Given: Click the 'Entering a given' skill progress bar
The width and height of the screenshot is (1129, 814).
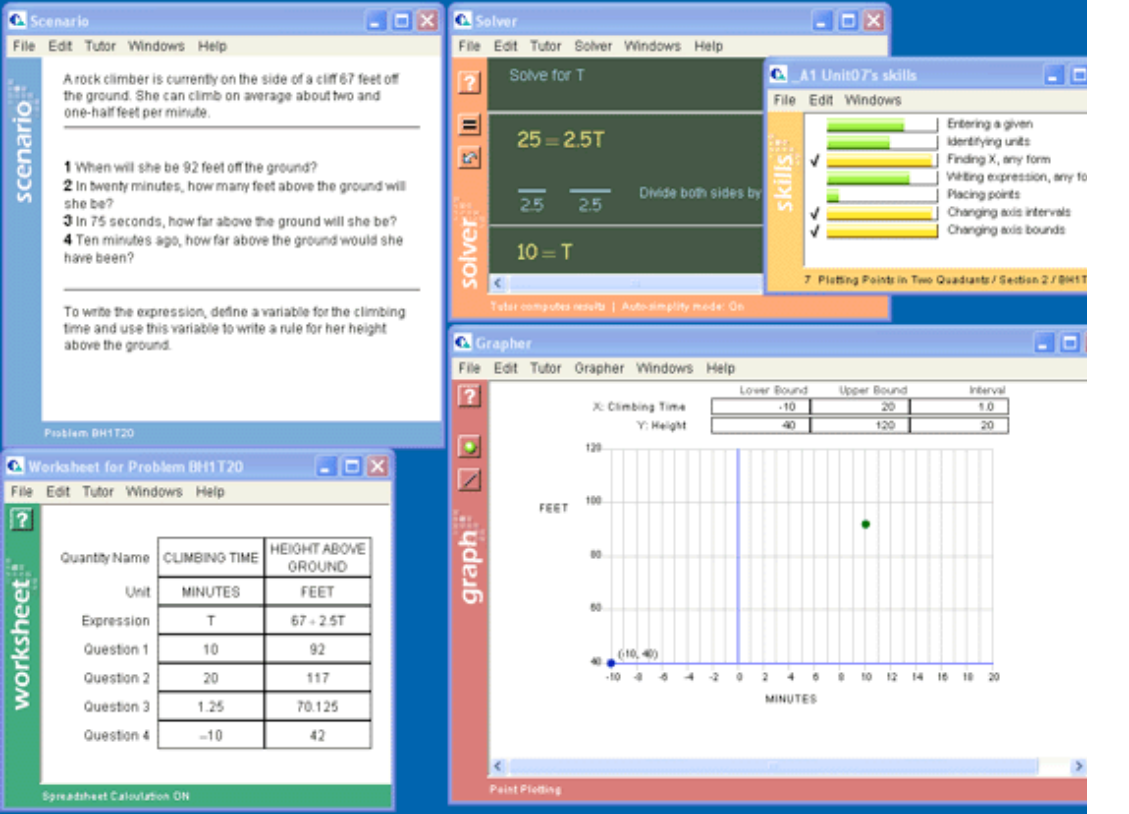Looking at the screenshot, I should tap(882, 125).
